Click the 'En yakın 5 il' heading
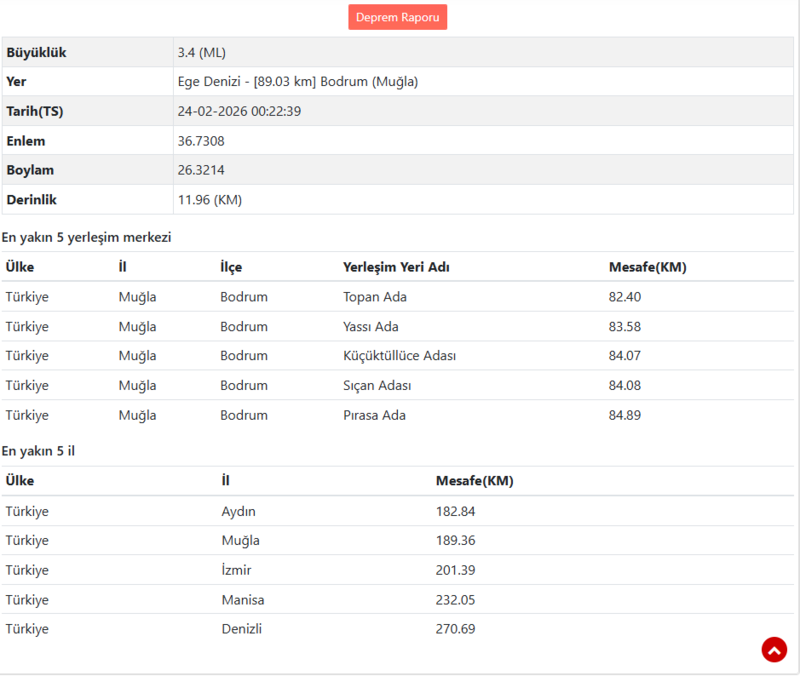Image resolution: width=800 pixels, height=676 pixels. (38, 451)
